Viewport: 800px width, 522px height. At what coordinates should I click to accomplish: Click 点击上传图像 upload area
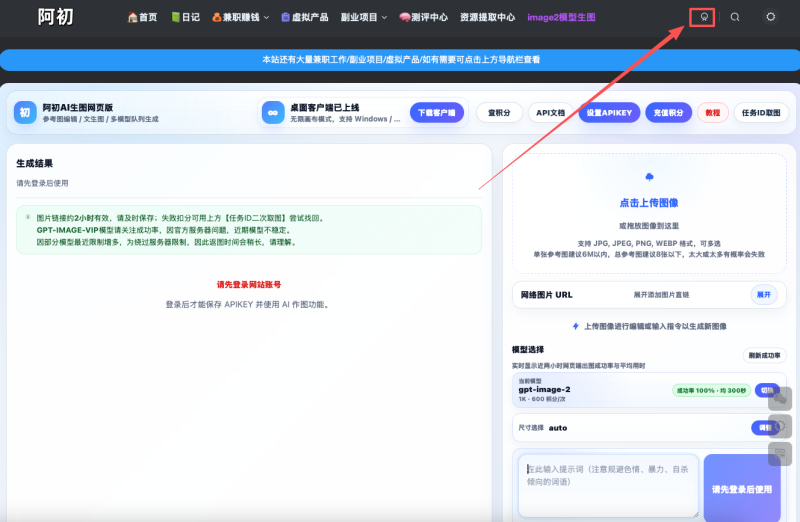(649, 213)
